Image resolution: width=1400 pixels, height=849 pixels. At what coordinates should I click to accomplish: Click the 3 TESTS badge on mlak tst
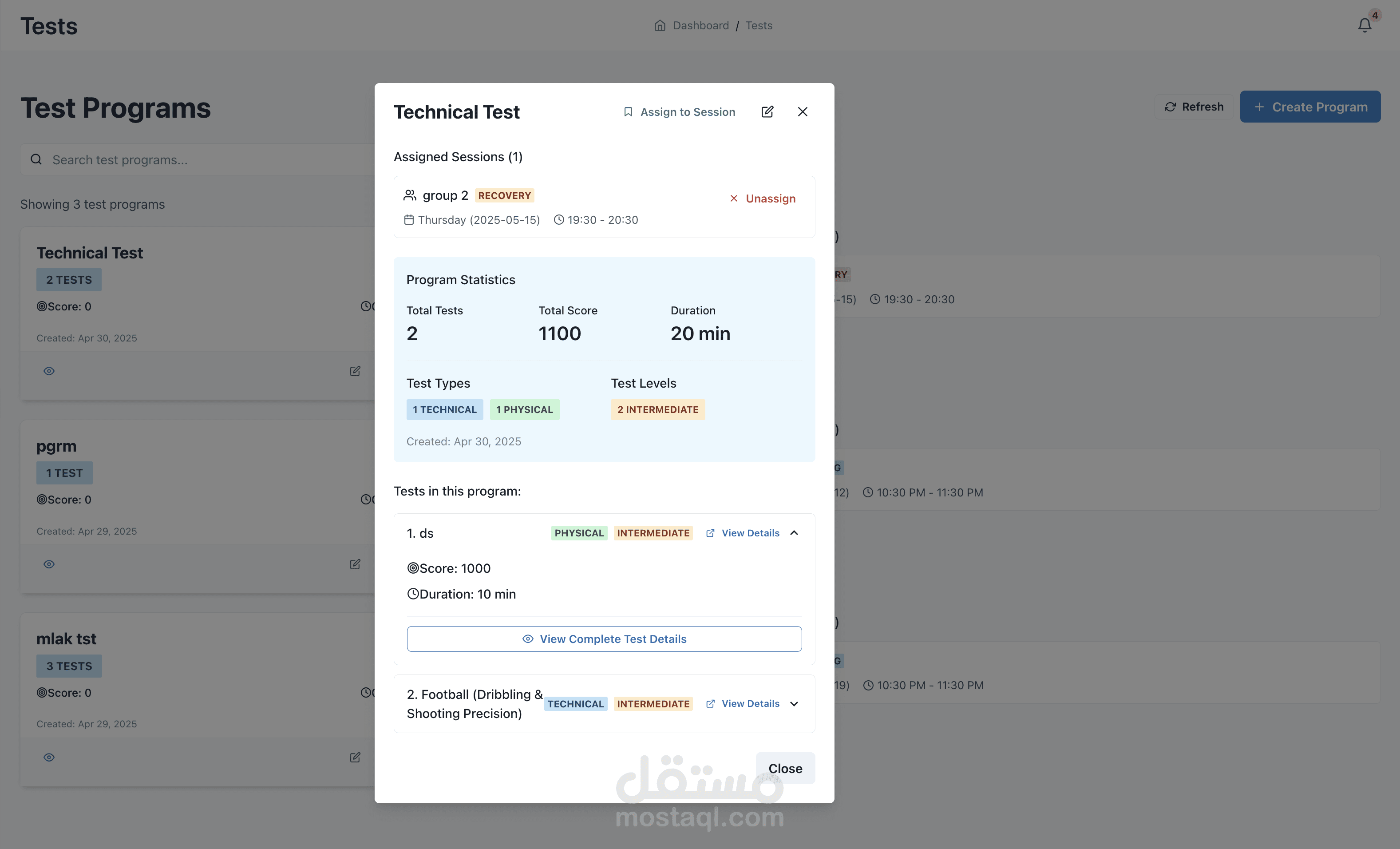click(x=69, y=666)
